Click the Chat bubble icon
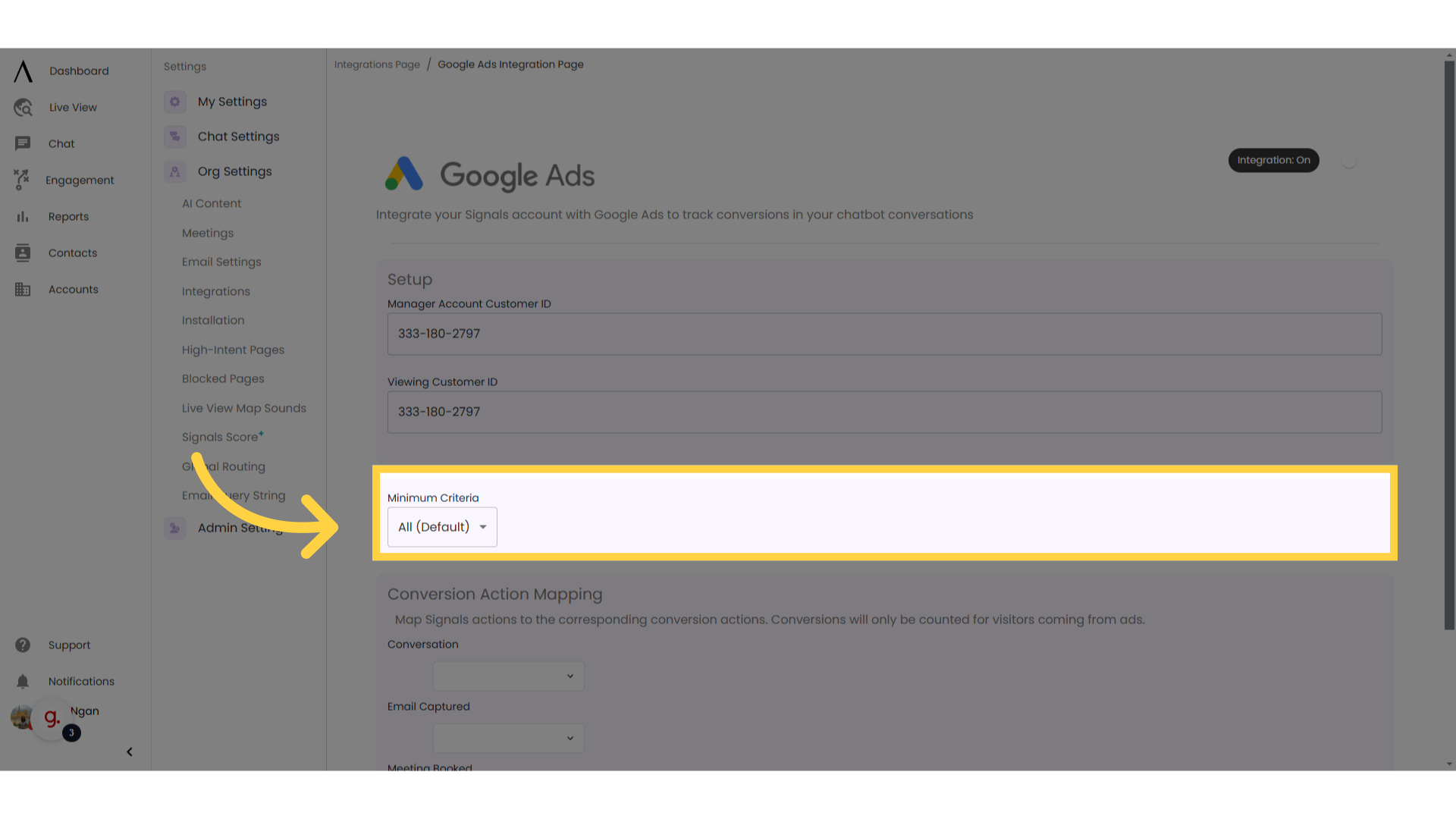The width and height of the screenshot is (1456, 819). point(23,143)
